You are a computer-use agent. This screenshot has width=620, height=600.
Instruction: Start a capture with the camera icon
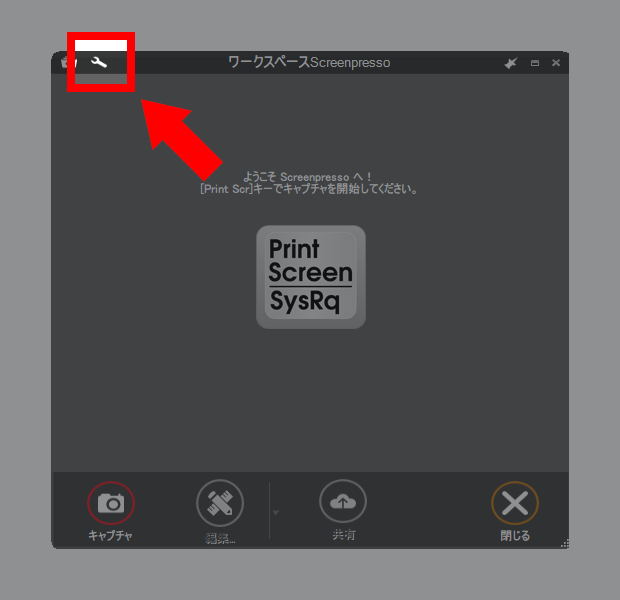pyautogui.click(x=111, y=503)
